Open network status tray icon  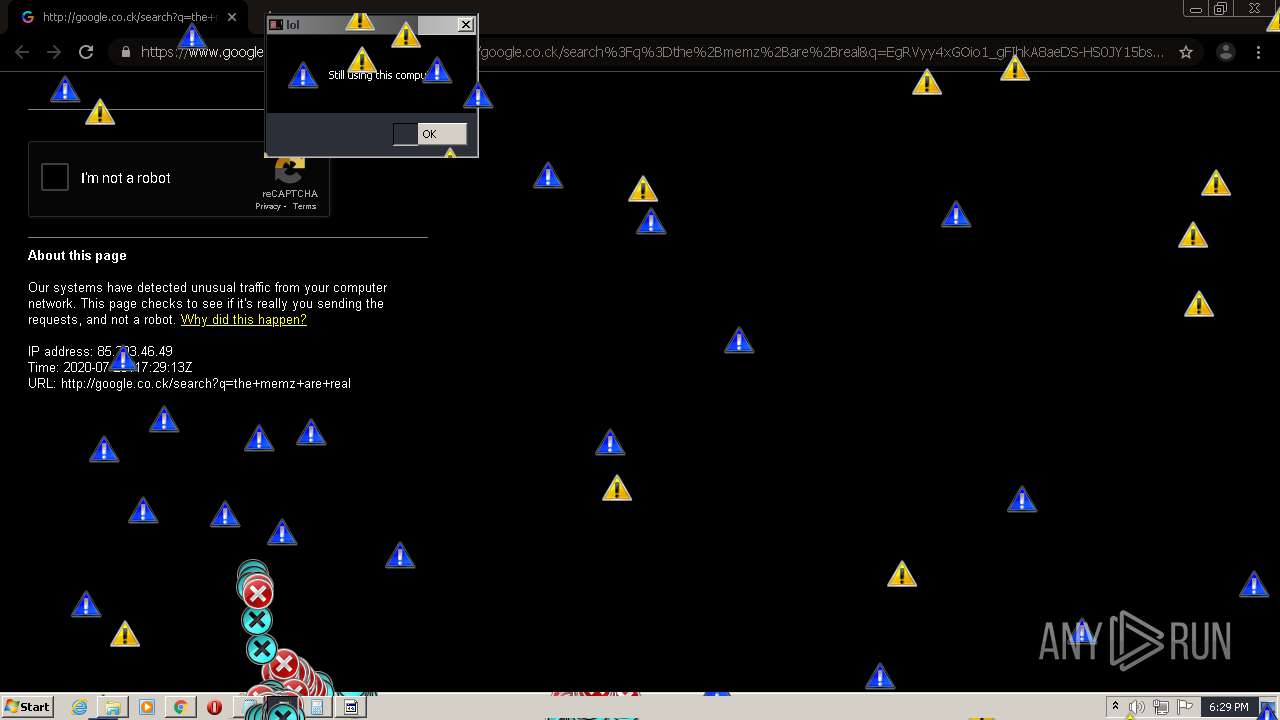click(1161, 707)
